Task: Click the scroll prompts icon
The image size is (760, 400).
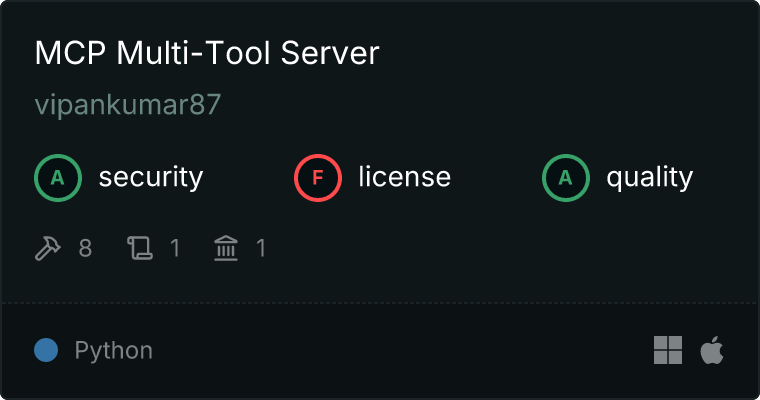Action: point(140,247)
